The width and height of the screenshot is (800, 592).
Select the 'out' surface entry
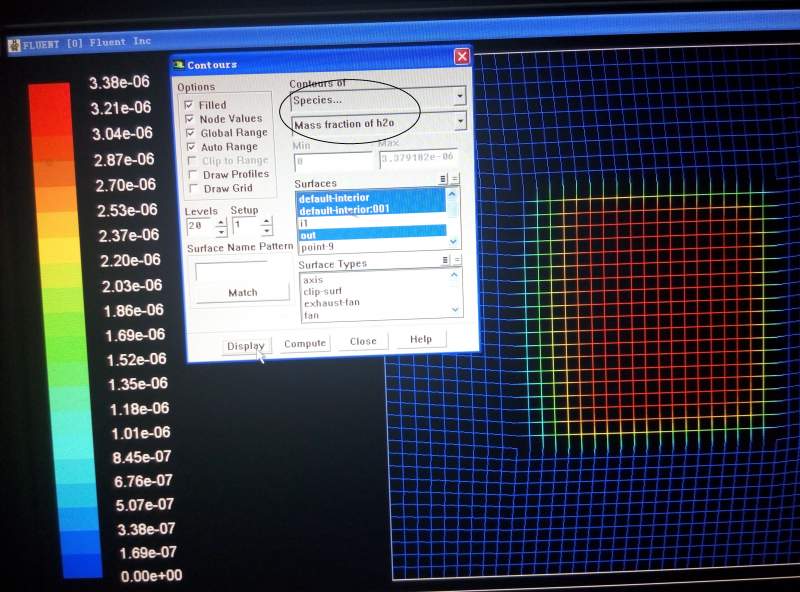[371, 235]
